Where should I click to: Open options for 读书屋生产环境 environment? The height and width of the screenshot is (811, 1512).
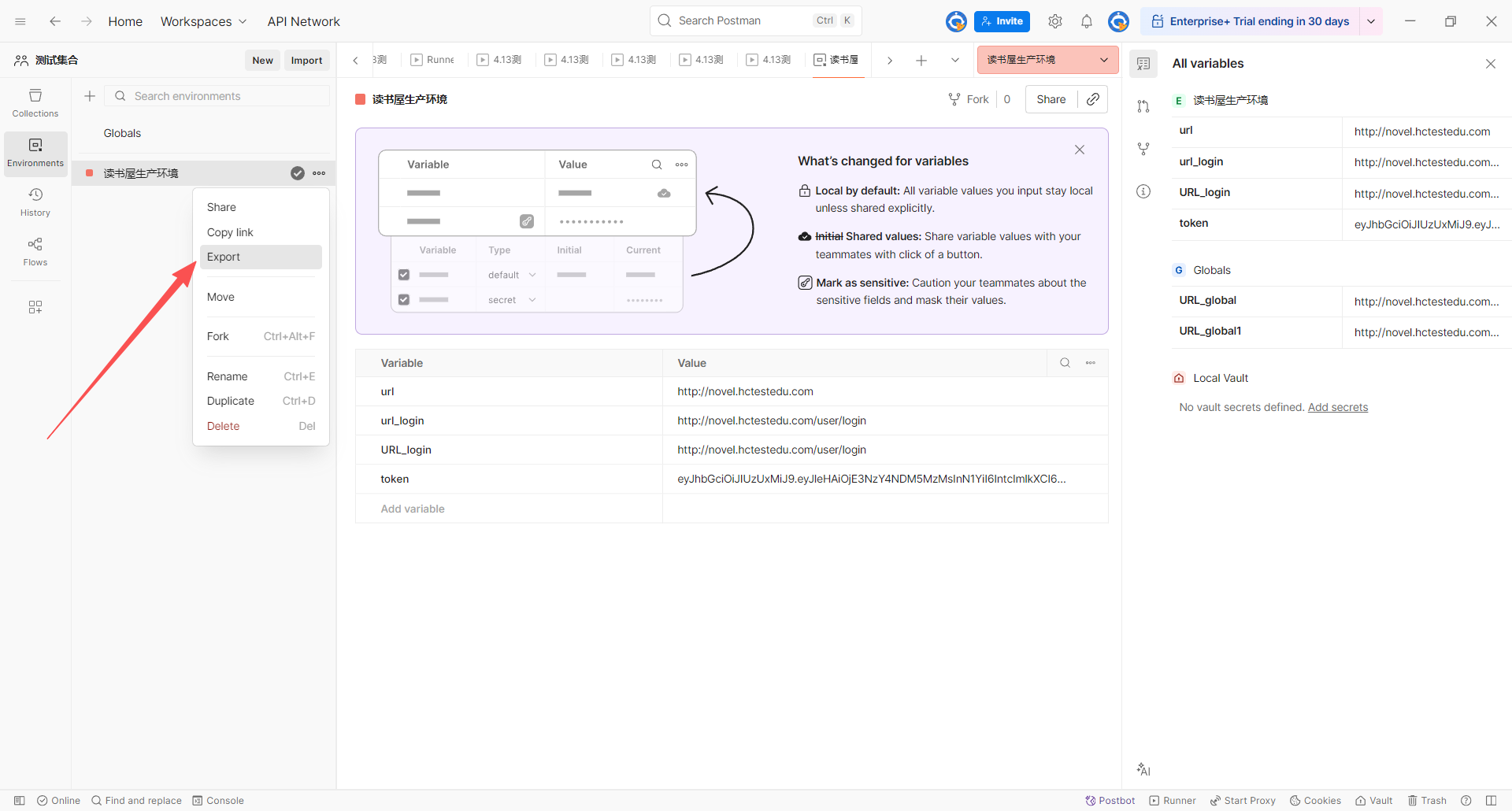coord(319,173)
